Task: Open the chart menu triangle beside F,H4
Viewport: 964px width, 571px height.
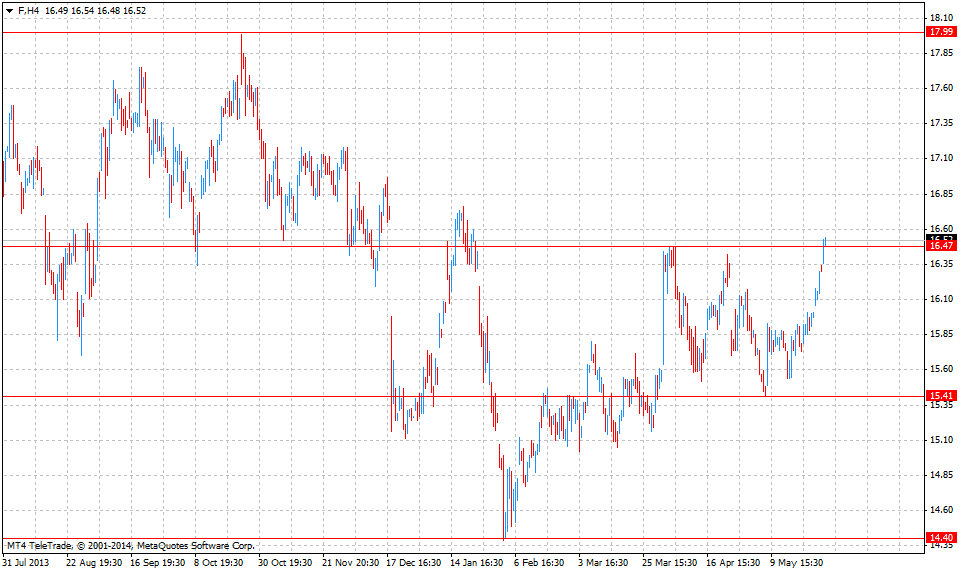Action: pos(9,11)
